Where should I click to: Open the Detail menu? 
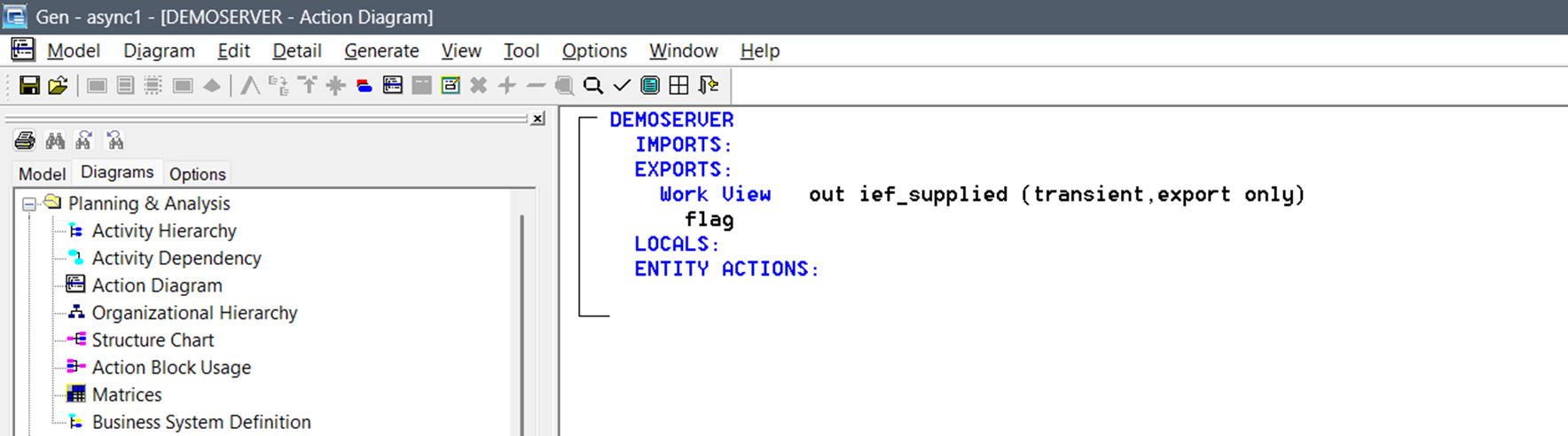coord(296,51)
